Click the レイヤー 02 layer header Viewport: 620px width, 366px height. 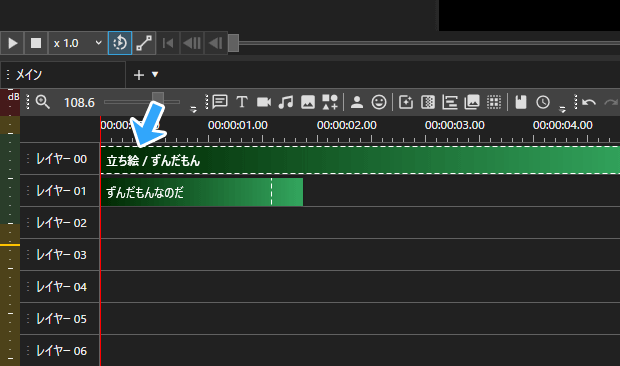[60, 223]
